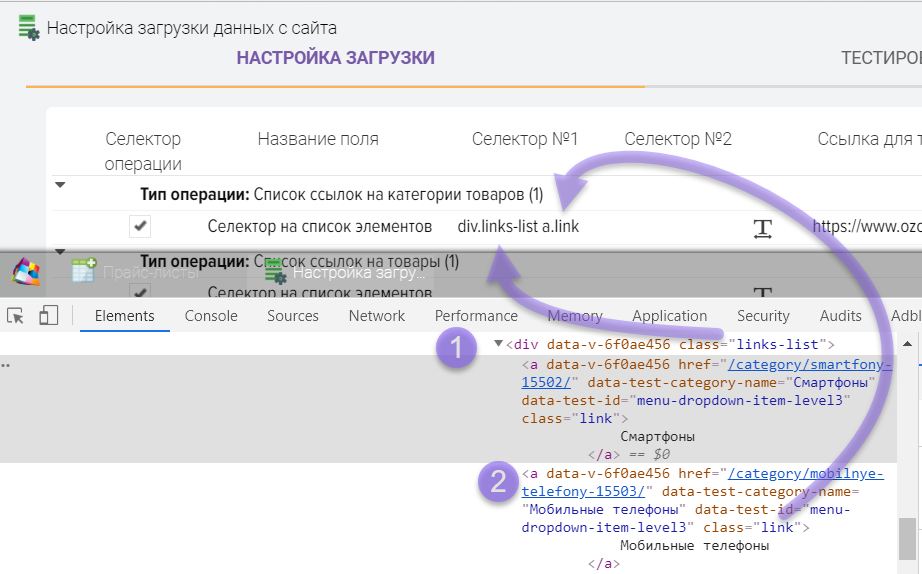Click the Настройка загрузки taskbar item icon
Viewport: 922px width, 574px height.
point(274,271)
